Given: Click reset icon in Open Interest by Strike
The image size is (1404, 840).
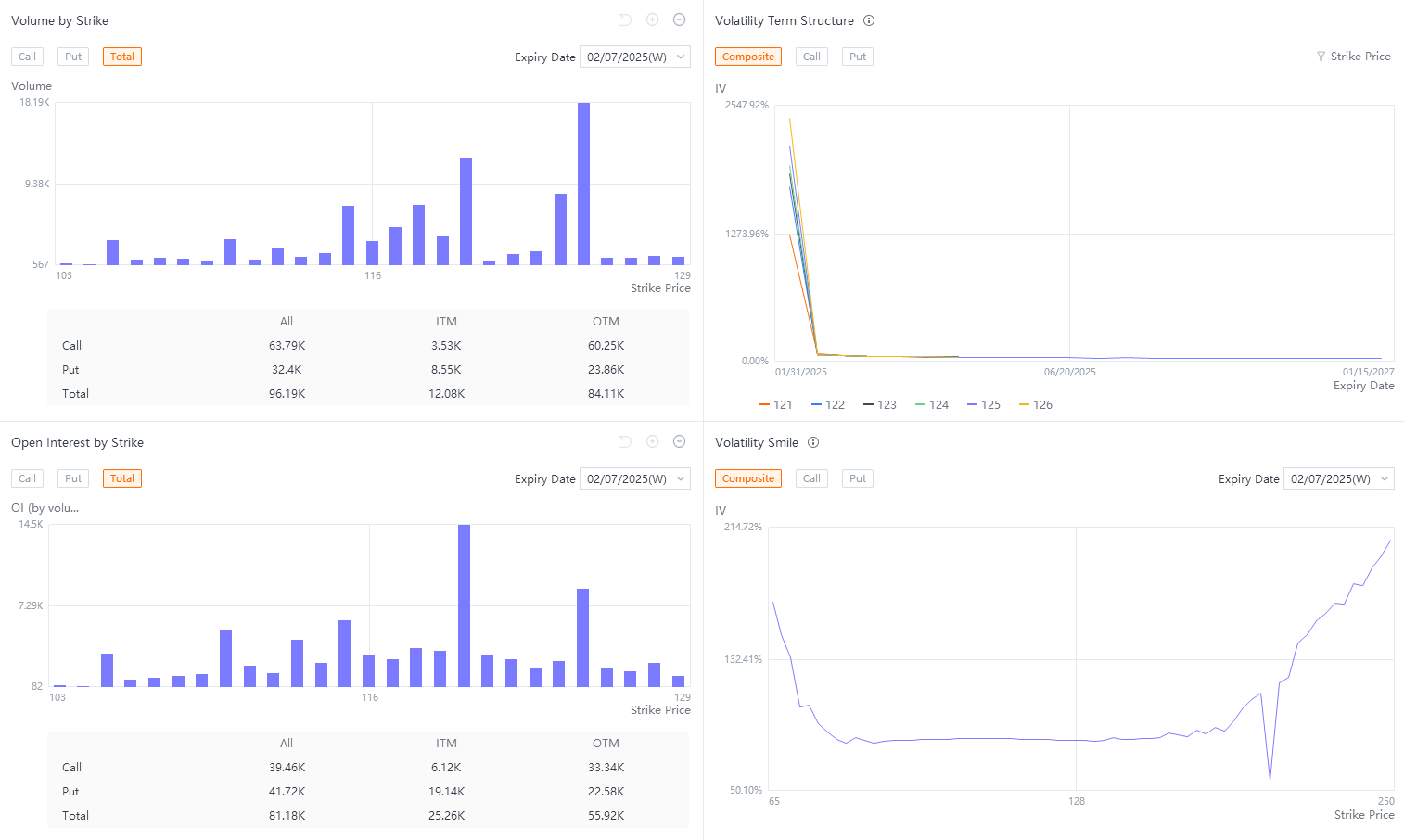Looking at the screenshot, I should point(625,441).
